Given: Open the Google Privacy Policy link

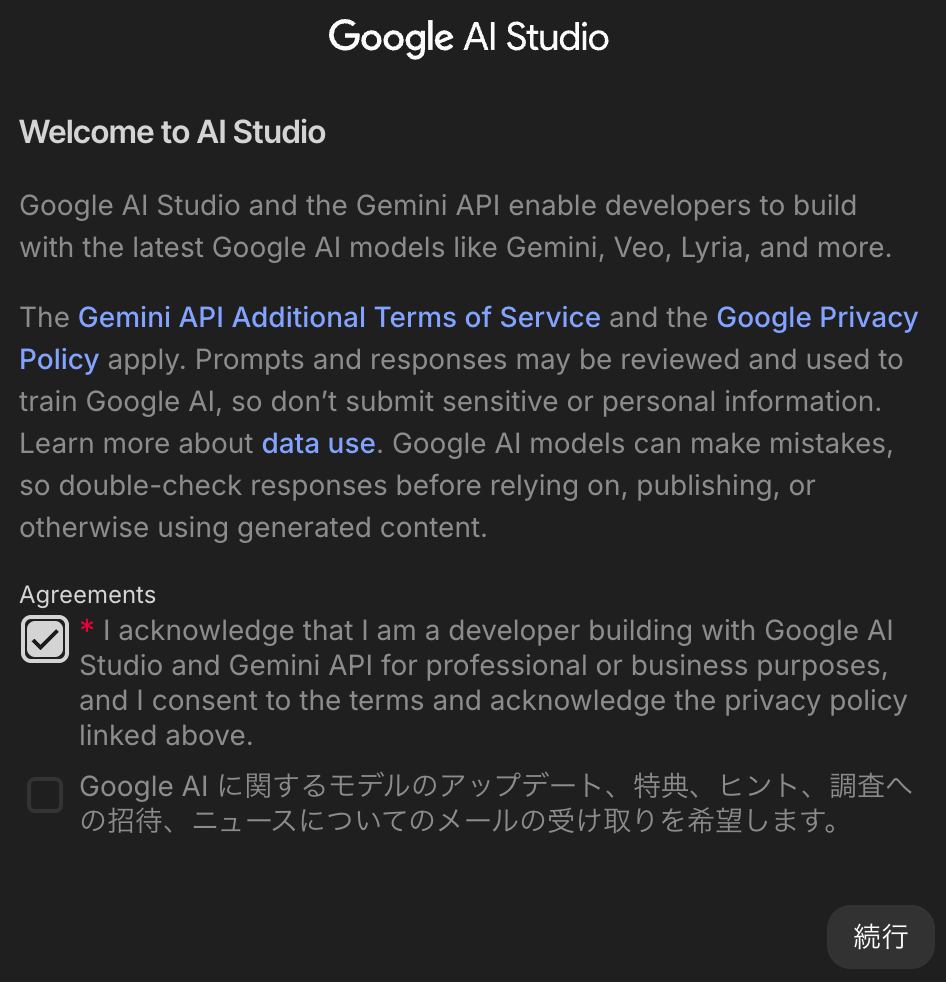Looking at the screenshot, I should (x=817, y=318).
